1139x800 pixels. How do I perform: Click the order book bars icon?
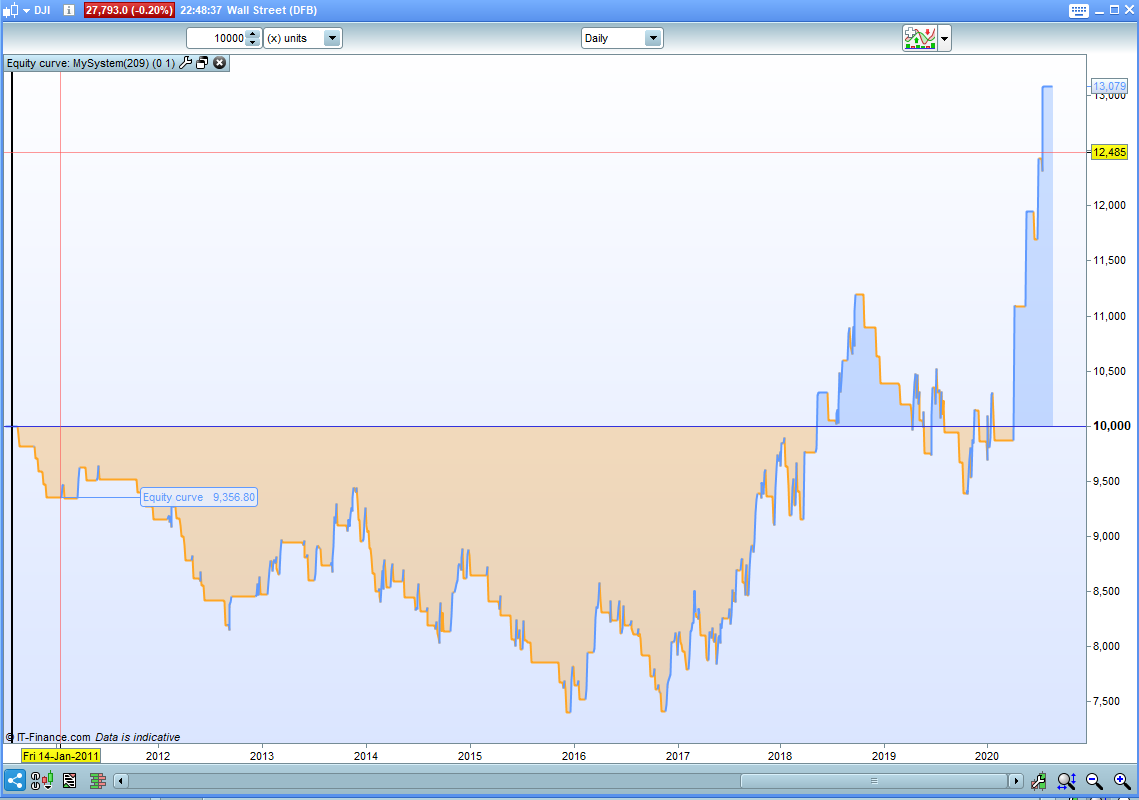97,781
